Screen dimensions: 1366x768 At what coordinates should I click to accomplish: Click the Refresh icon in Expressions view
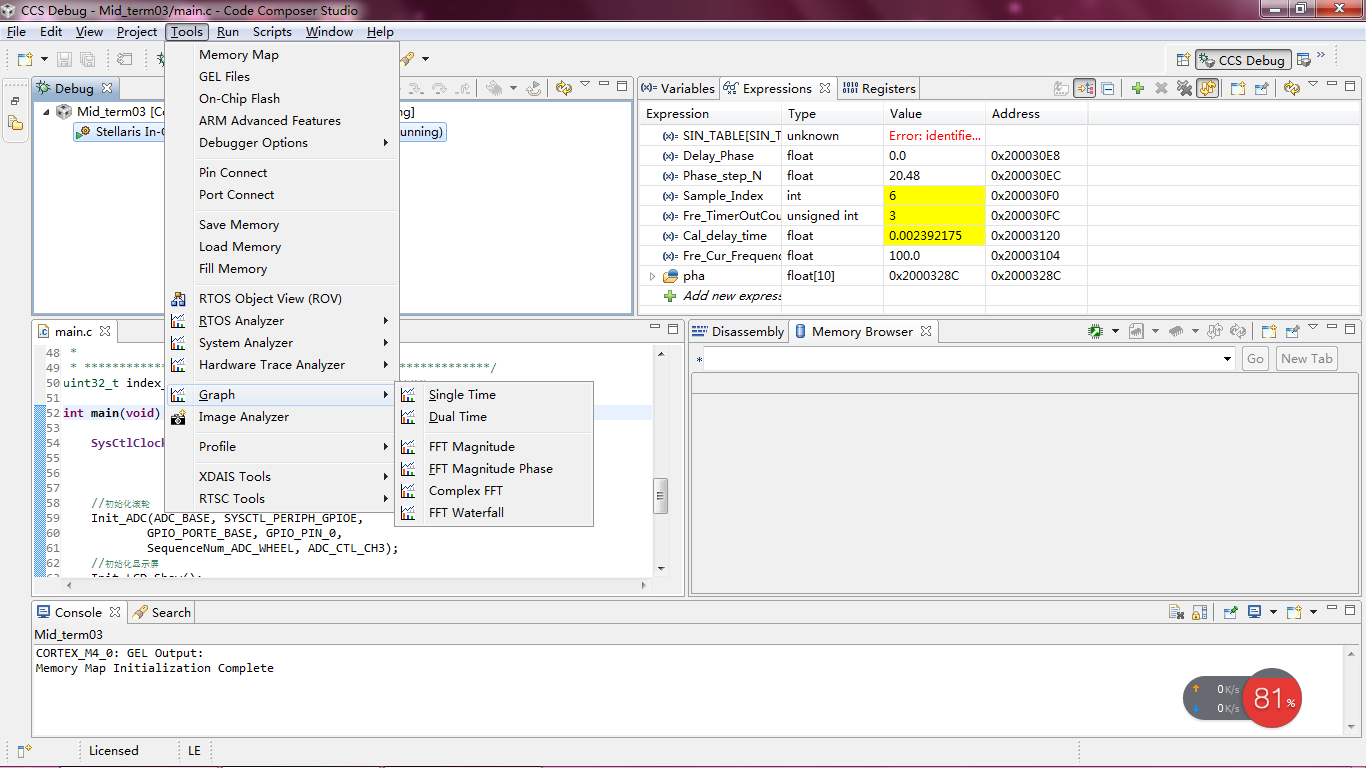pos(1291,88)
